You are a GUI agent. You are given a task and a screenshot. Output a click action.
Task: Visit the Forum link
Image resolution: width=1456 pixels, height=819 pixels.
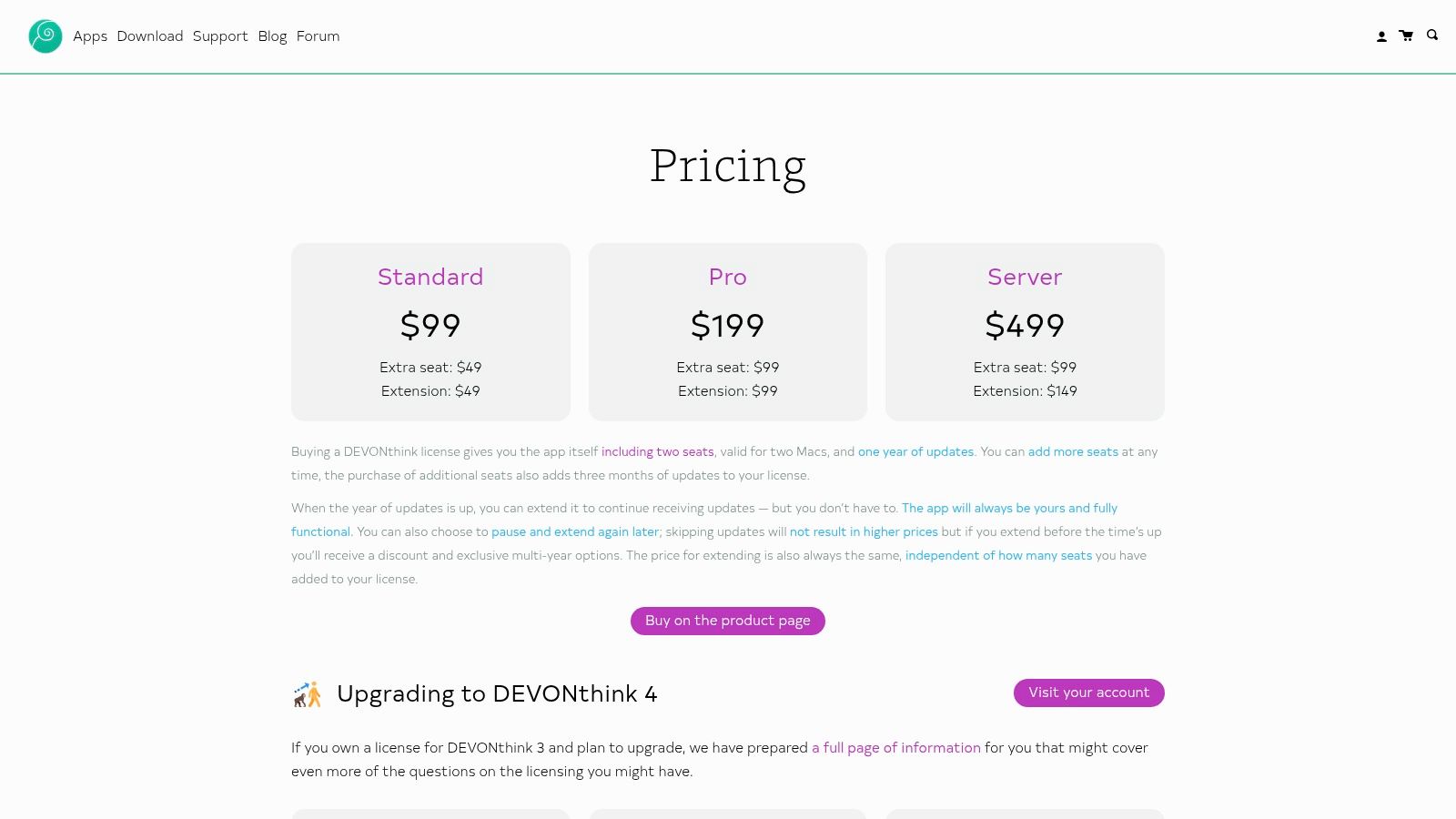(318, 36)
